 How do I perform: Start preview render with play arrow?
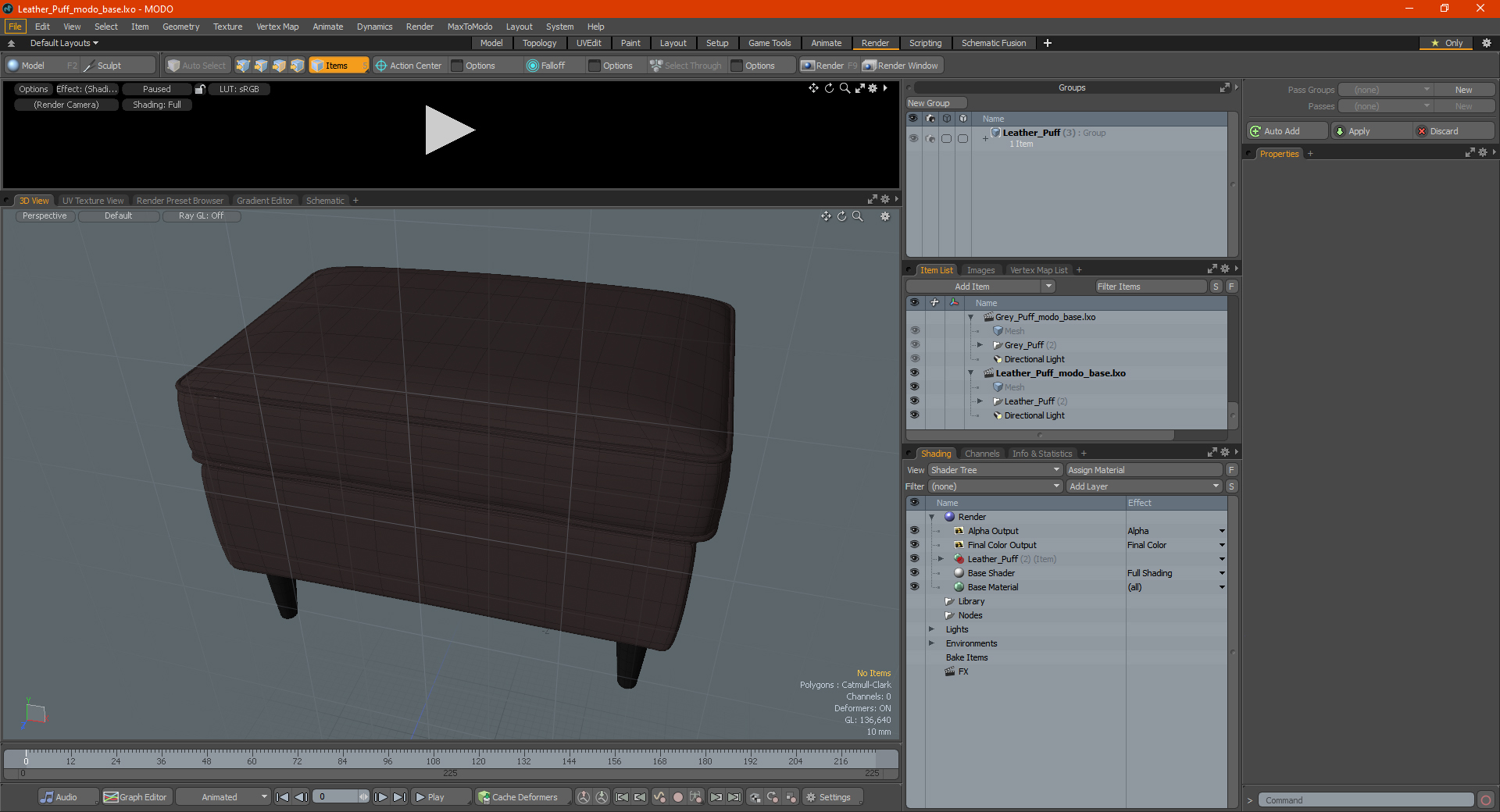tap(449, 130)
